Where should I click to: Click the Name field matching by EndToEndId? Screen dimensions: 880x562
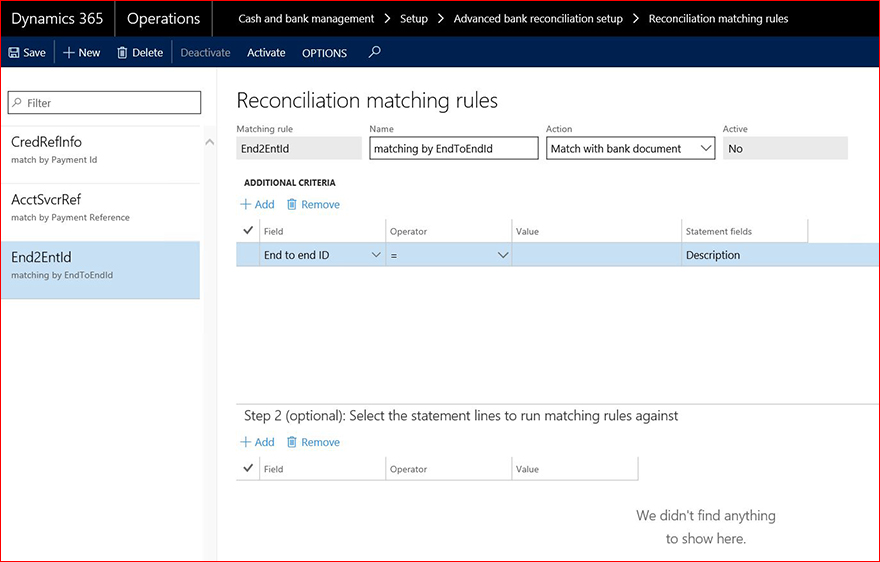pos(454,149)
